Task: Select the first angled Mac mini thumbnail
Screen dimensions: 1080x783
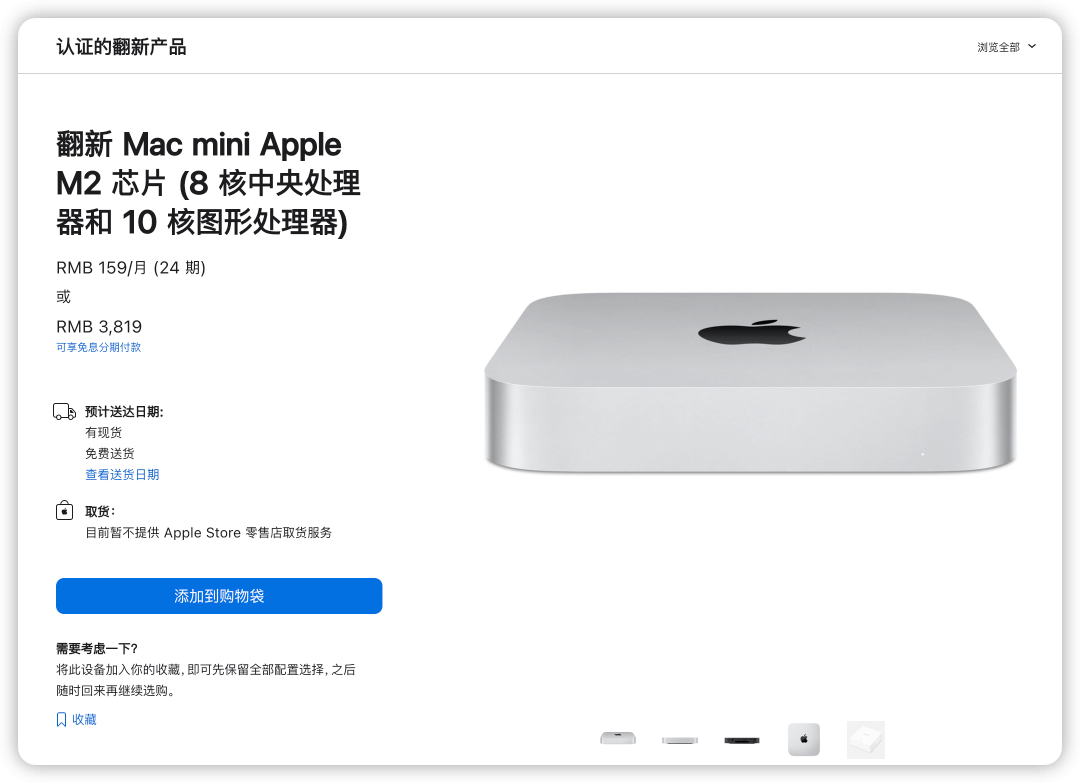Action: [x=618, y=739]
